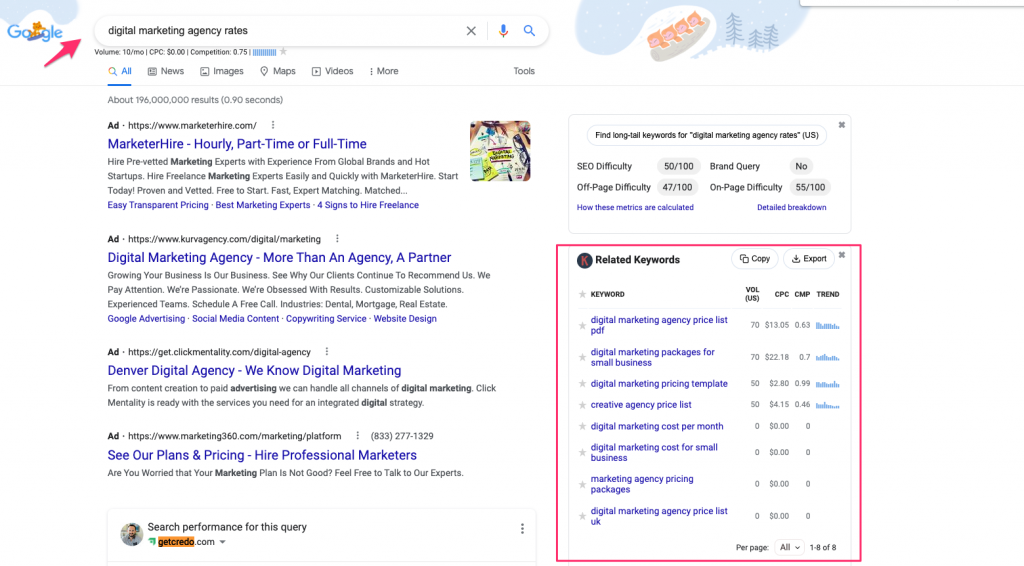1024x566 pixels.
Task: Open the News tab
Action: [166, 71]
